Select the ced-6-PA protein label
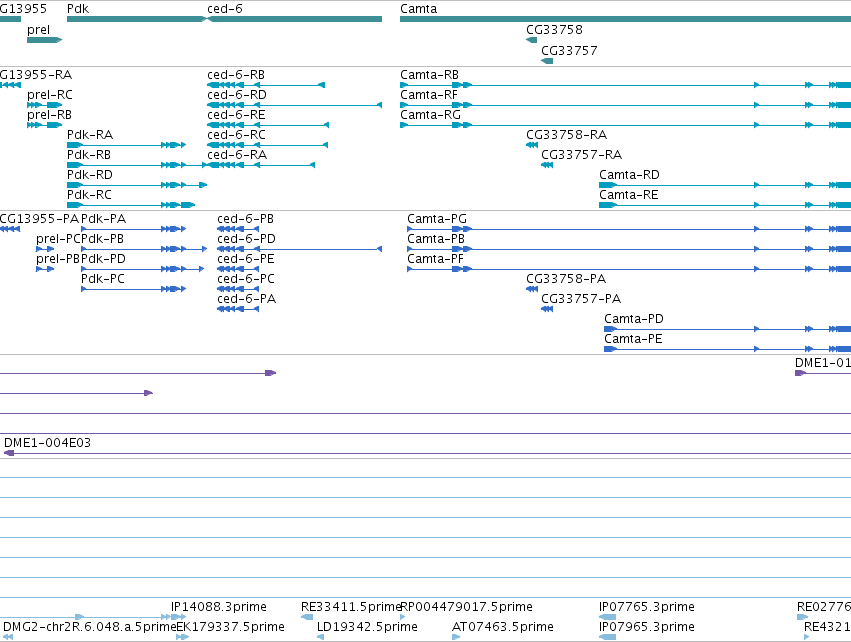 tap(247, 299)
